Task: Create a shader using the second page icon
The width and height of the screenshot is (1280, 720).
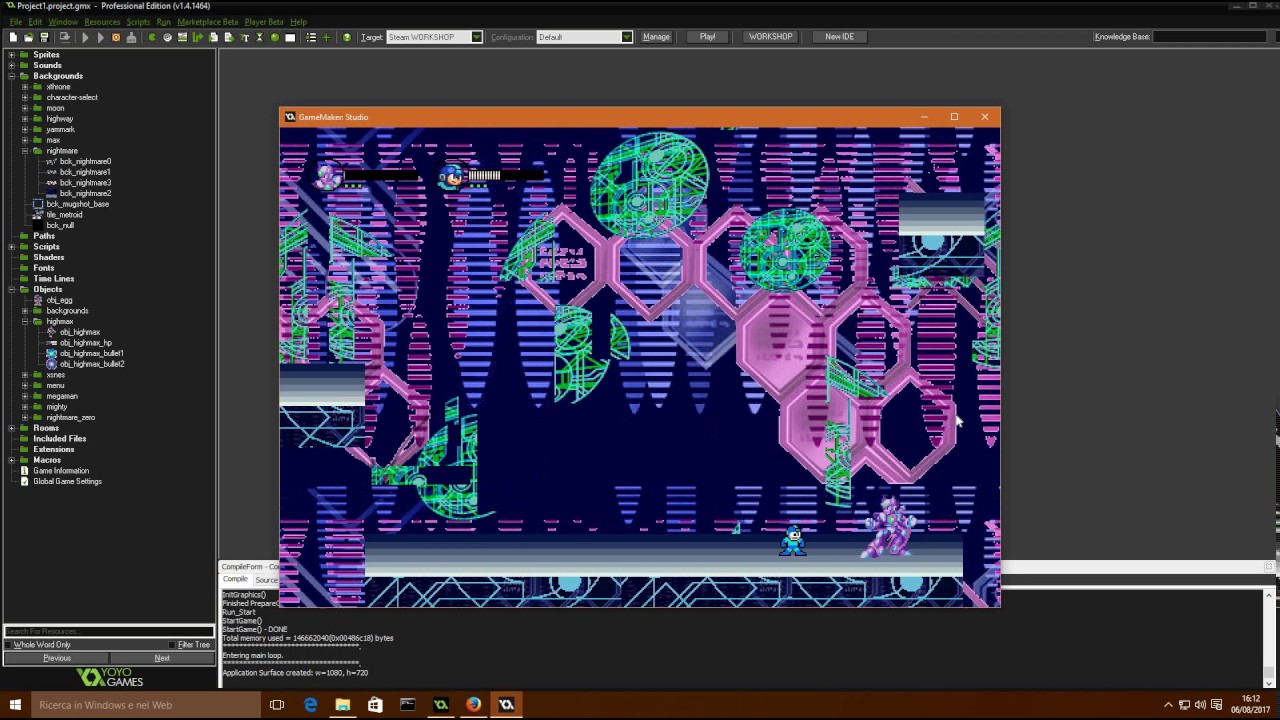Action: click(x=229, y=37)
